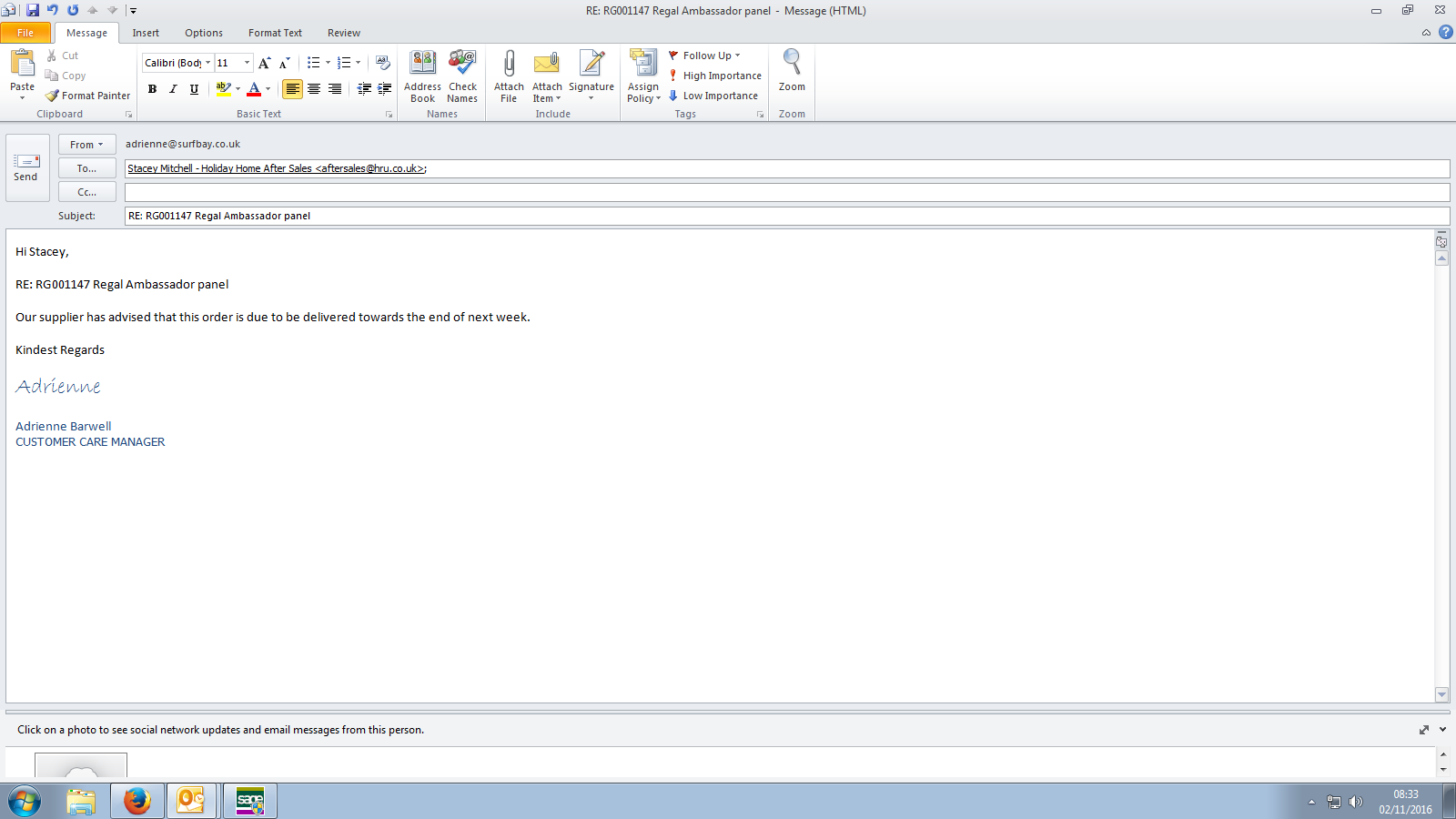
Task: Activate the Format Painter
Action: [88, 96]
